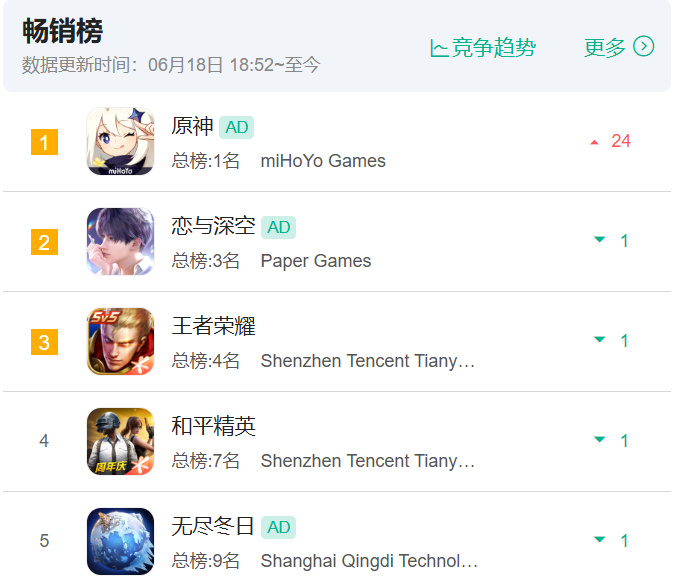The height and width of the screenshot is (586, 684).
Task: Click the 畅销榜 heading
Action: [64, 31]
